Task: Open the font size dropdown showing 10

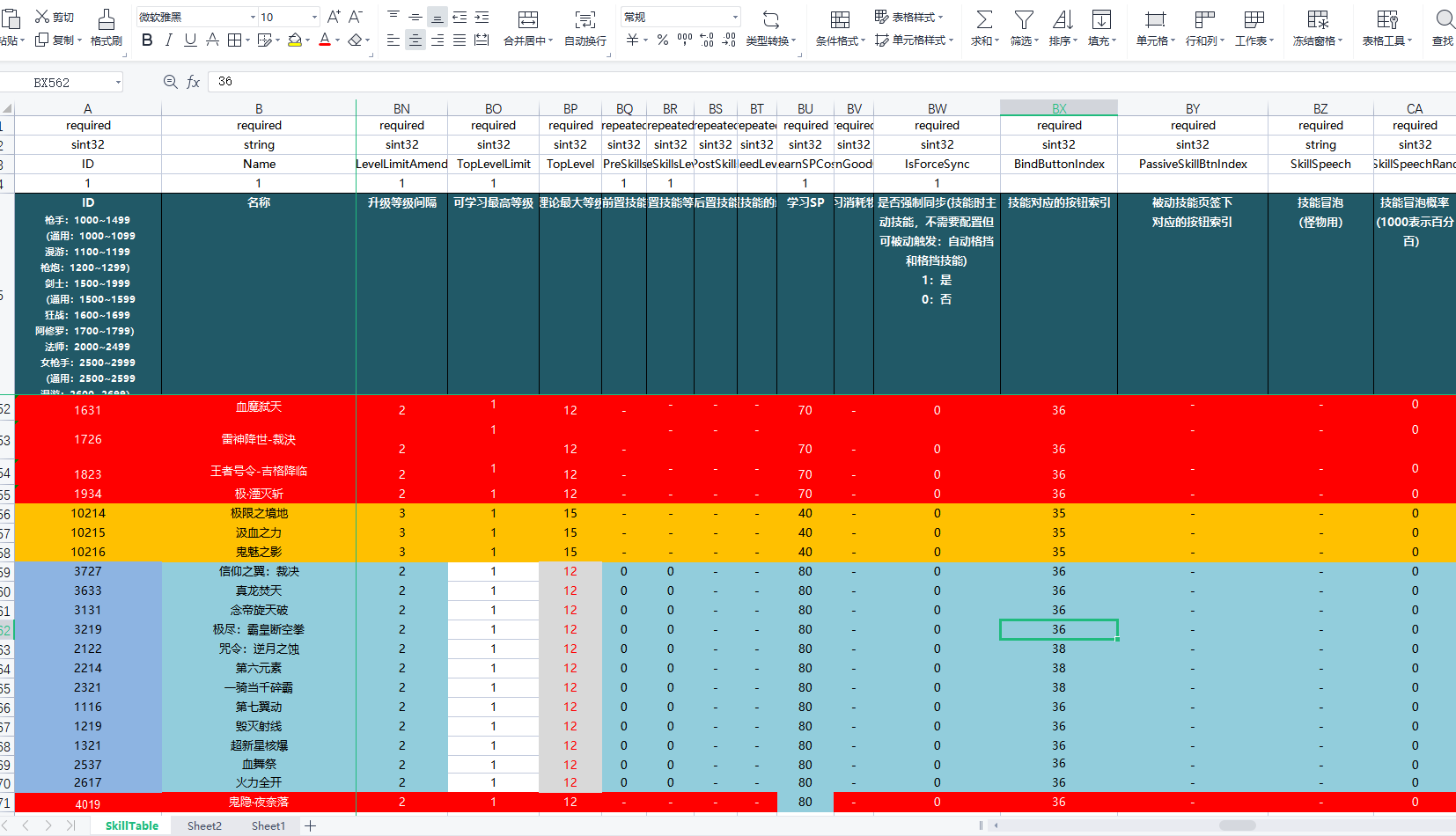Action: [x=314, y=17]
